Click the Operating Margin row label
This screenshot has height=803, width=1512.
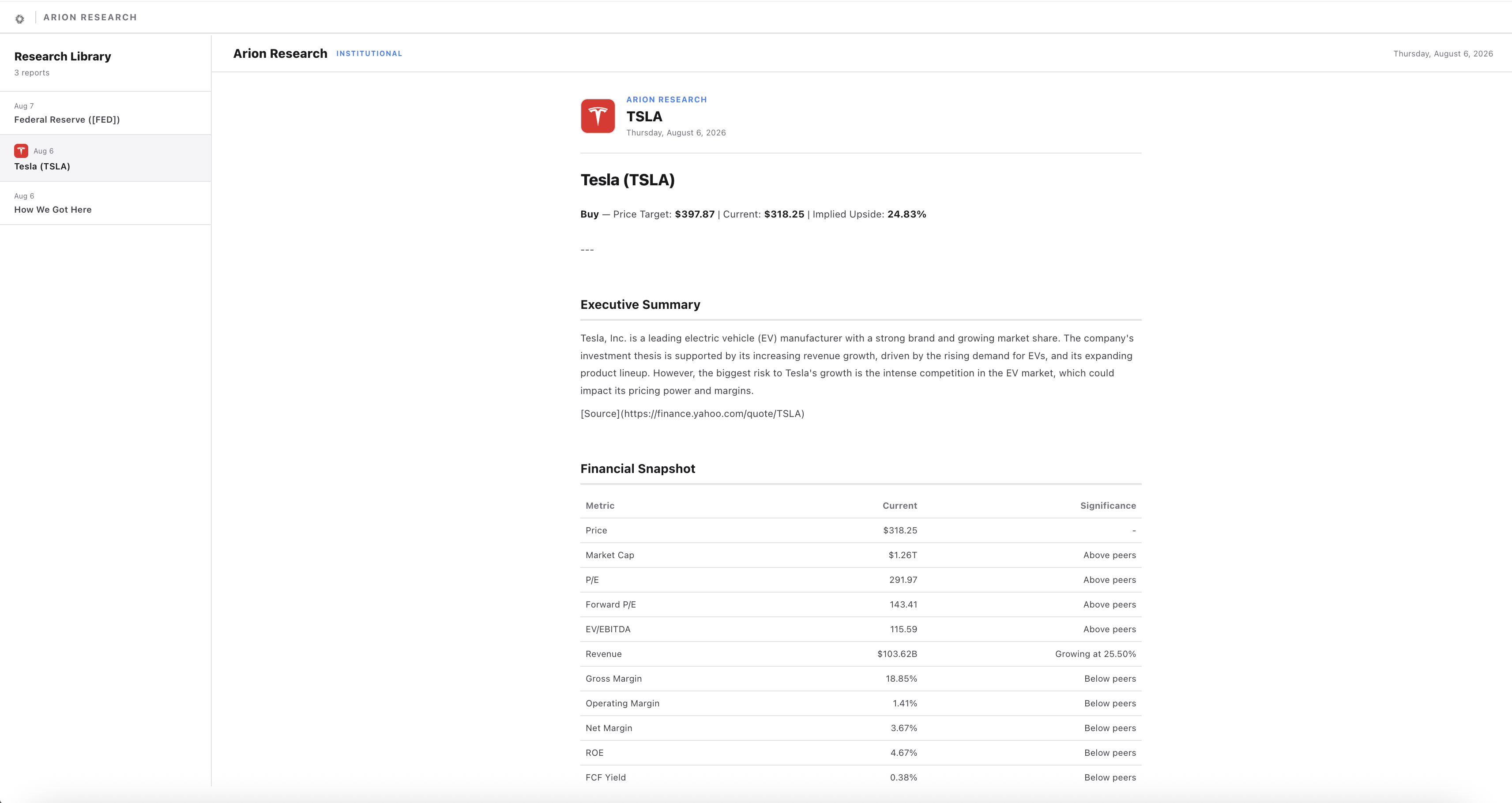622,703
